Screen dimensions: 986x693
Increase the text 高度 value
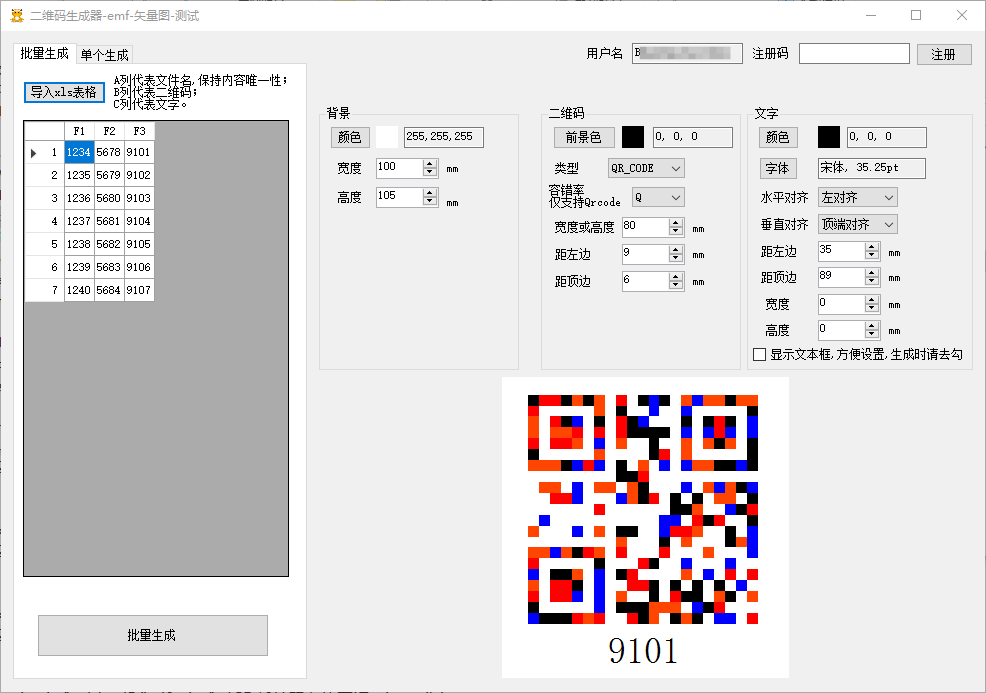coord(872,326)
